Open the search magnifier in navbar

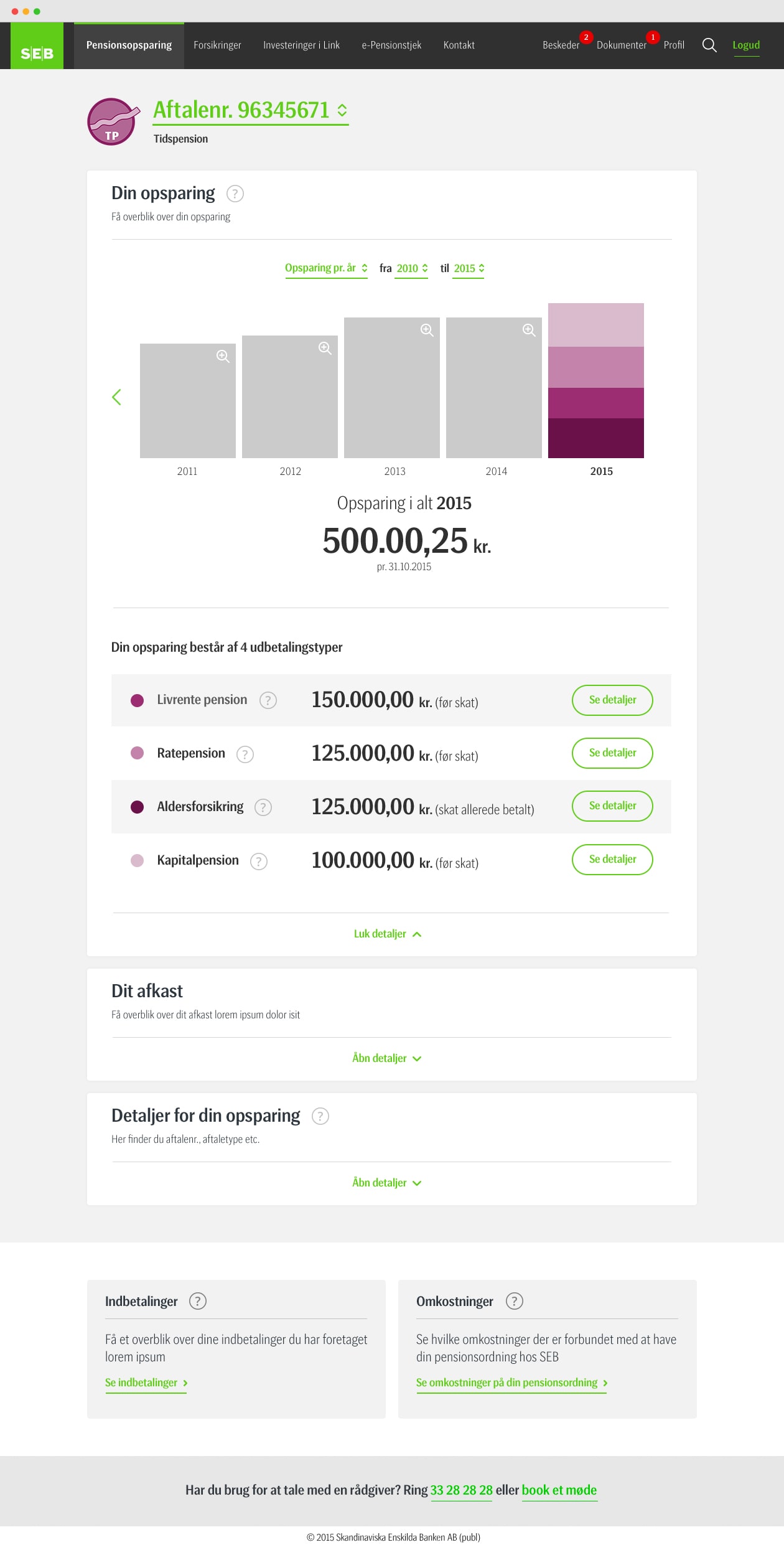tap(709, 45)
